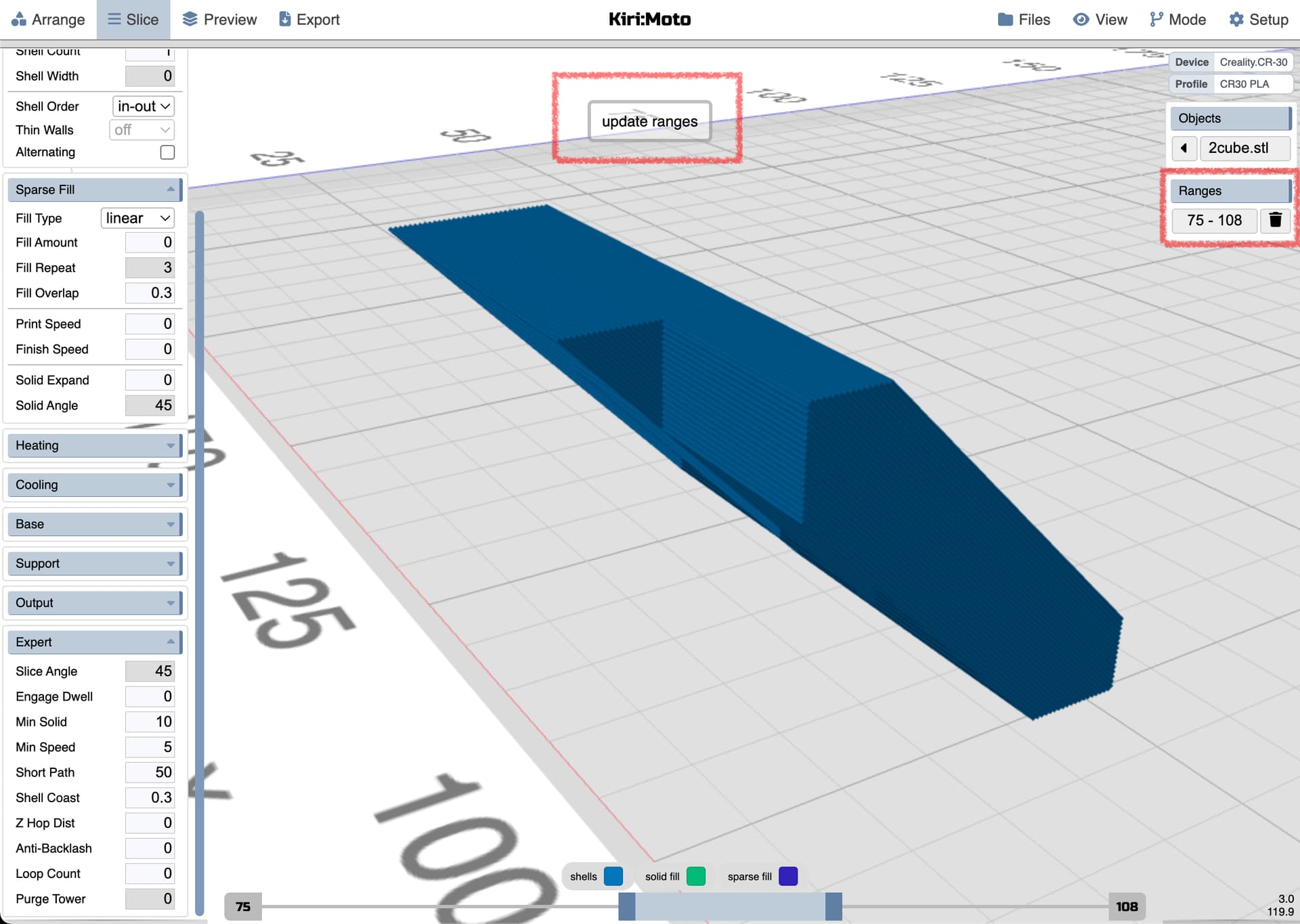Click the Slice Angle input field
The image size is (1300, 924).
click(x=150, y=671)
